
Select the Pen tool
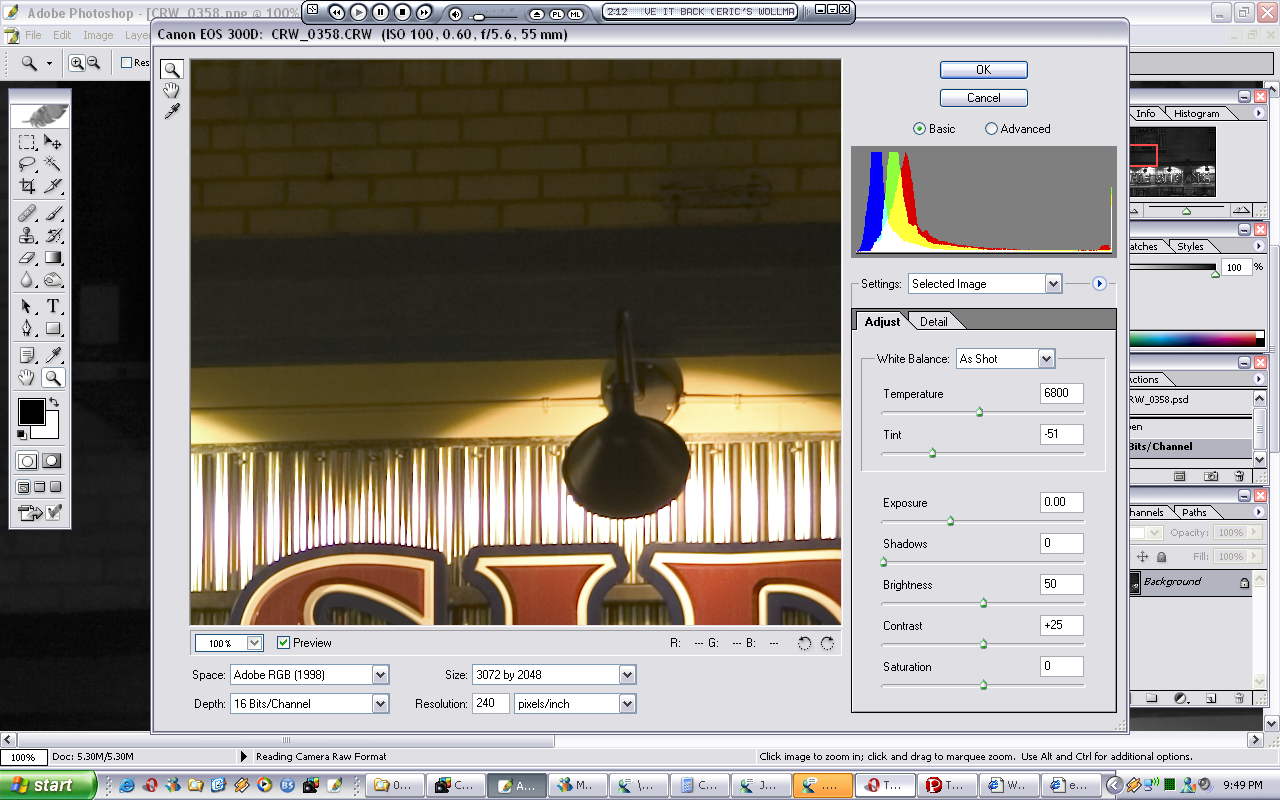[x=28, y=328]
